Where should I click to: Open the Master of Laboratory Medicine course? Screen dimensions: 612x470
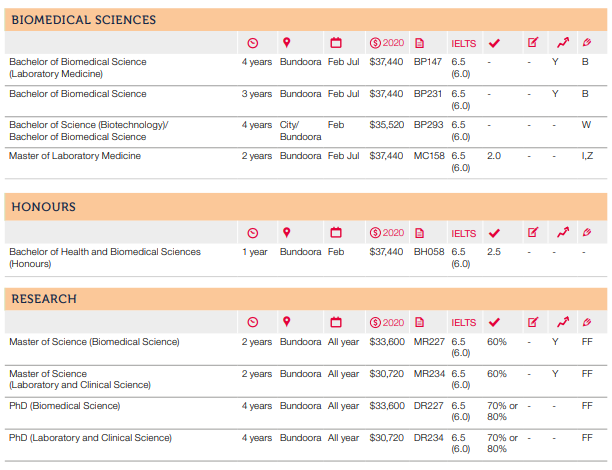click(75, 156)
